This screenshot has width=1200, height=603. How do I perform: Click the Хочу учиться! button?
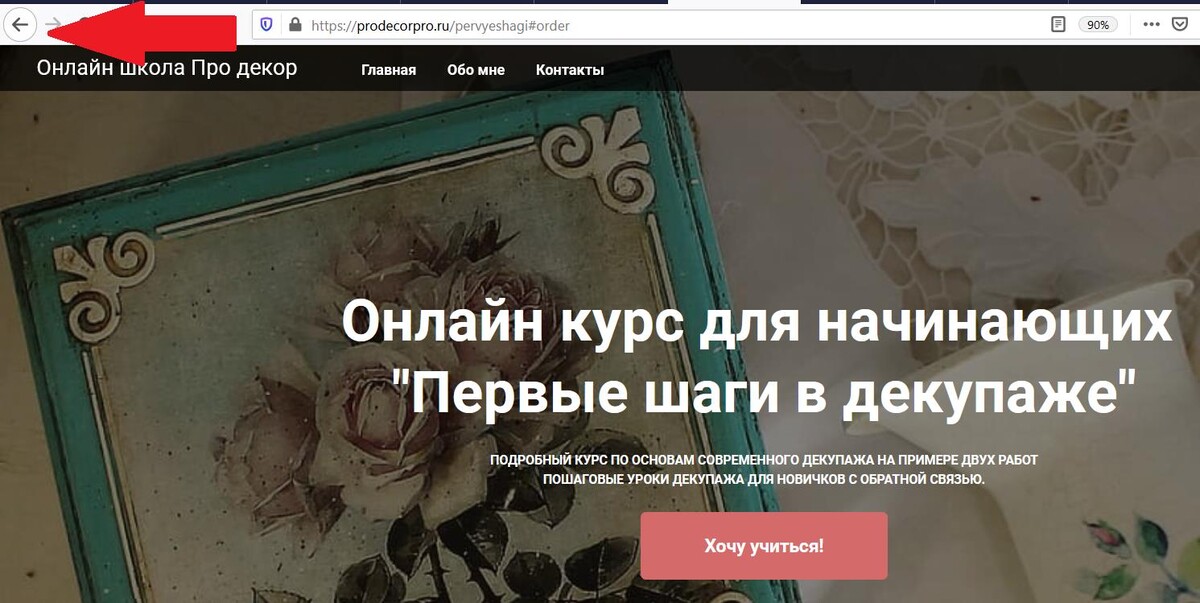764,546
